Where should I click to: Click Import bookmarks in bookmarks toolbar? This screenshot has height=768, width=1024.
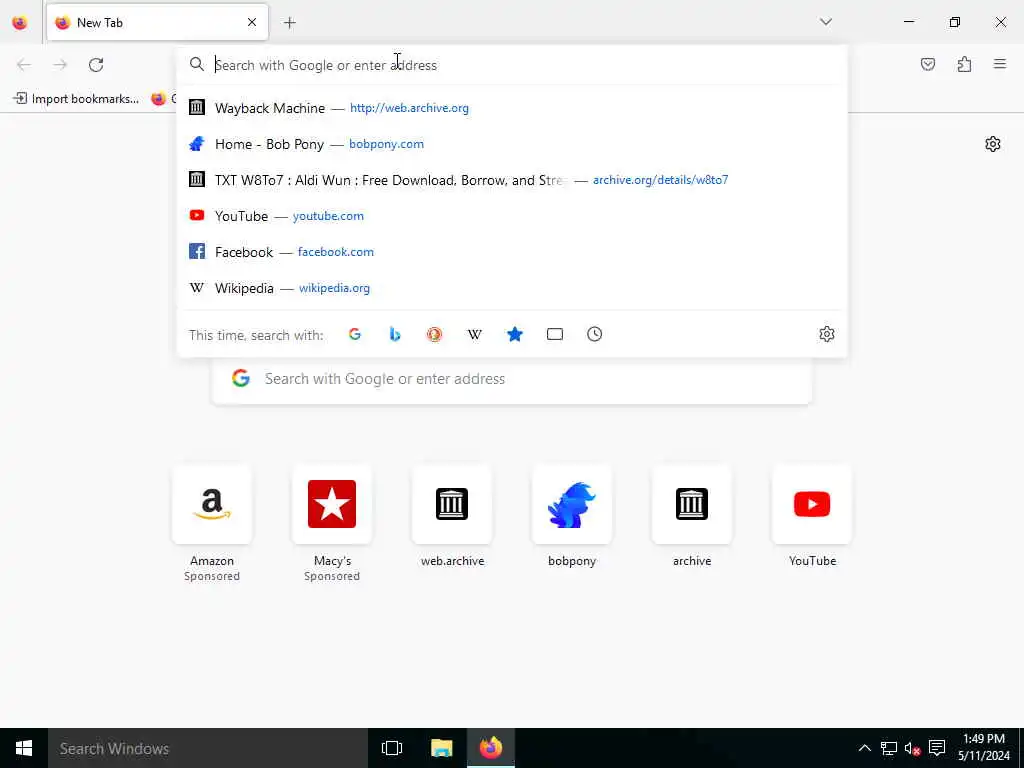pos(76,99)
